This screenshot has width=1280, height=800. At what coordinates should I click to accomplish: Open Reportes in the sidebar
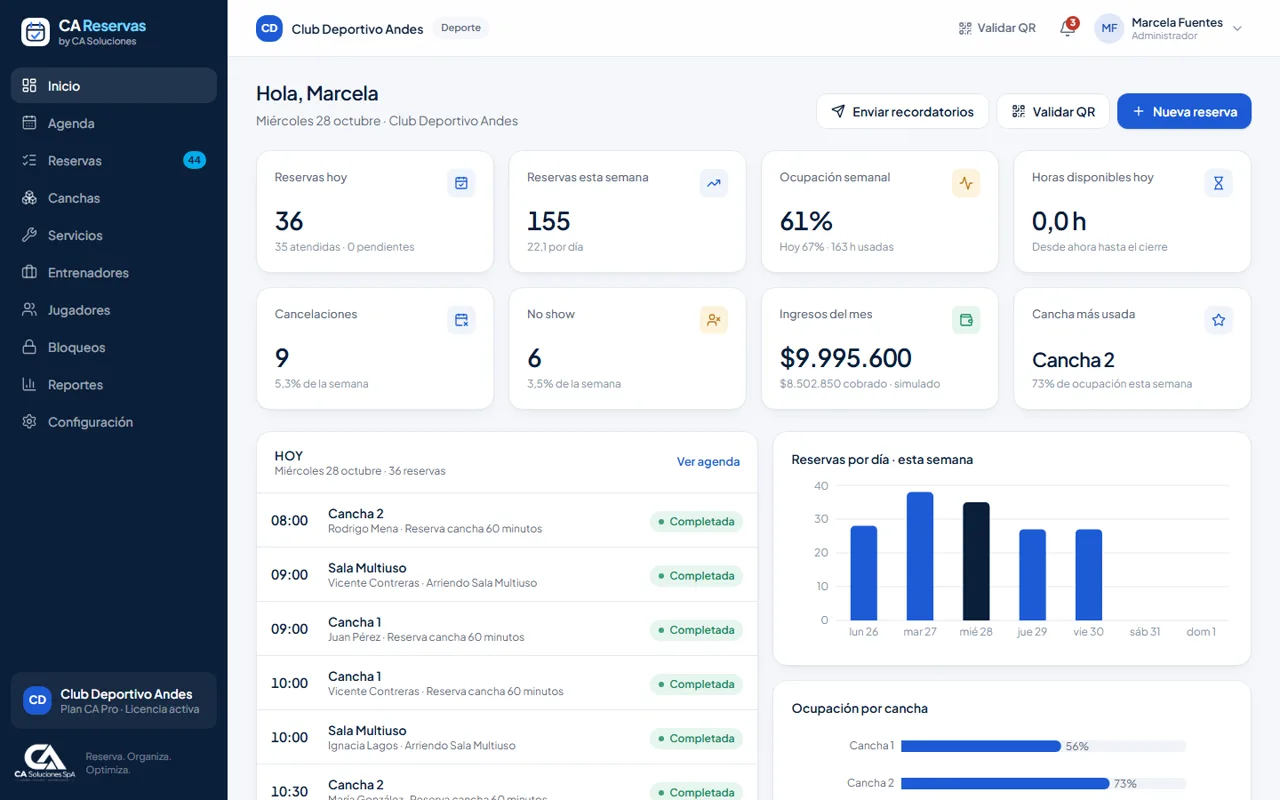[114, 384]
